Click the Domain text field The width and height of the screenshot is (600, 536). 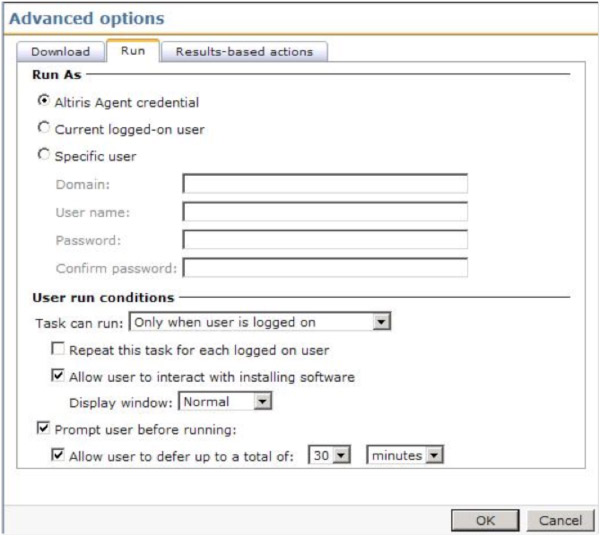pos(325,183)
